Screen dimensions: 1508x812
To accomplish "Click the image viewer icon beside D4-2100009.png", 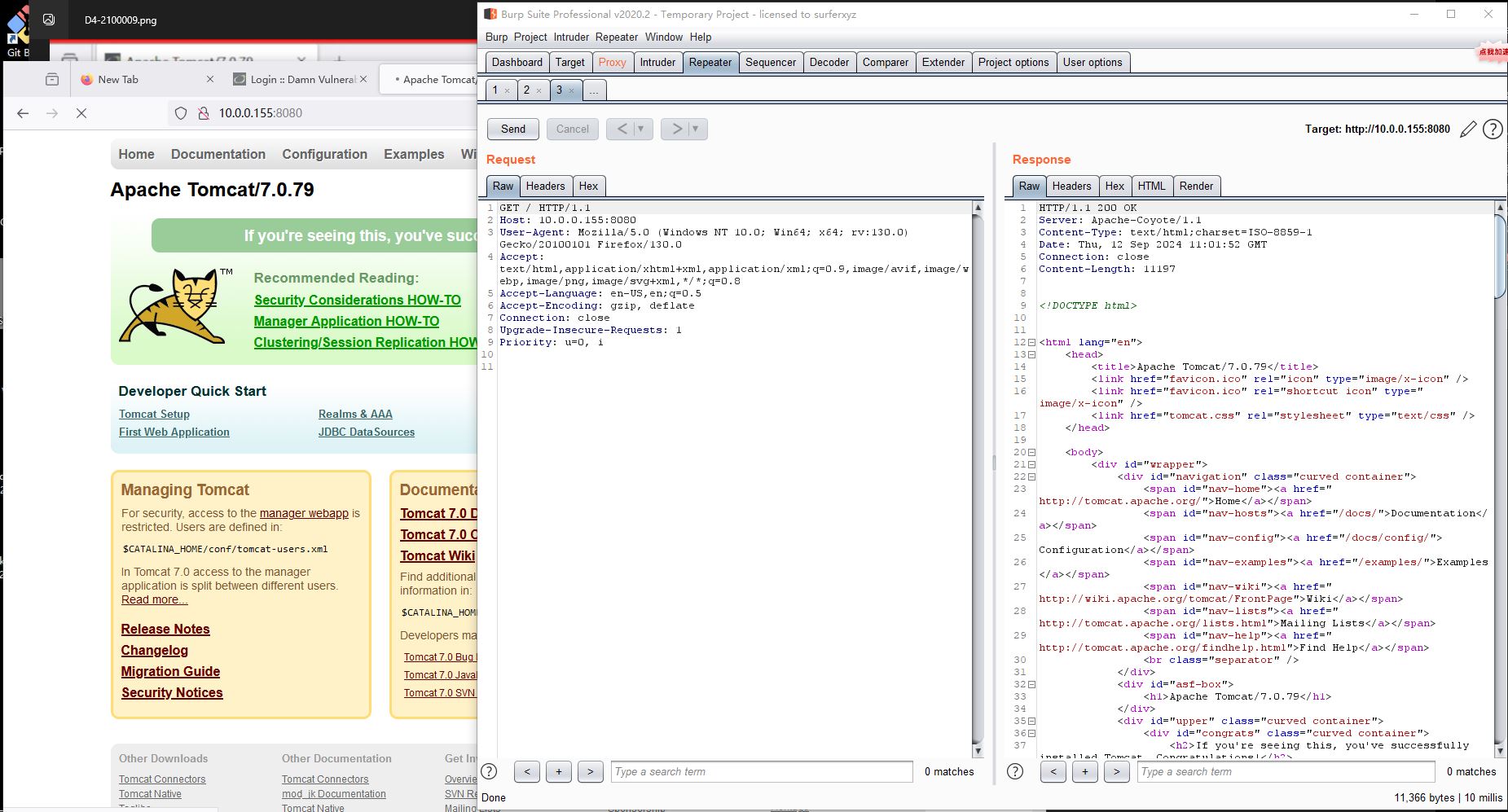I will 49,20.
